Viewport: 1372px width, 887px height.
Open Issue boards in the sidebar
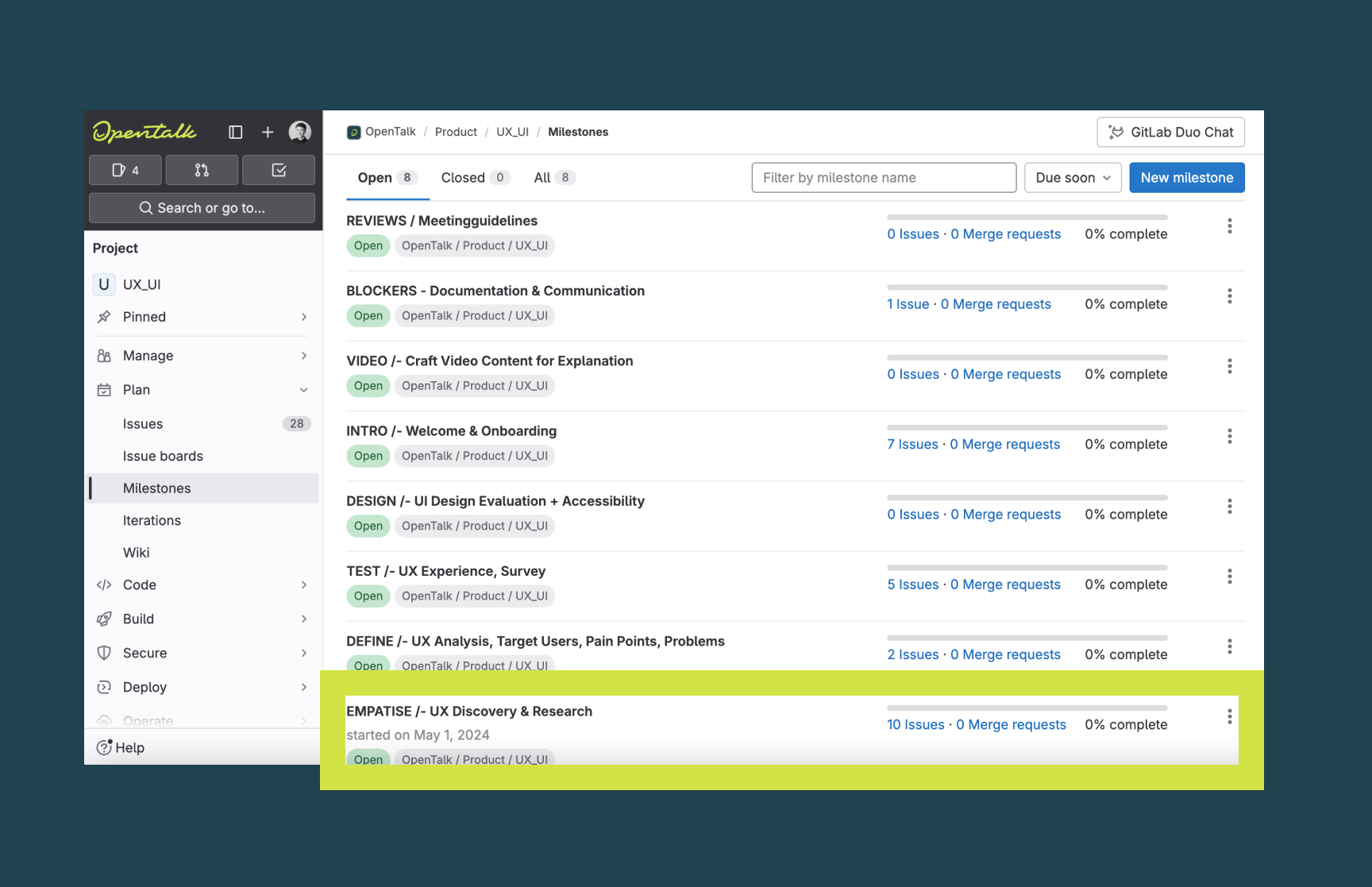pyautogui.click(x=163, y=456)
